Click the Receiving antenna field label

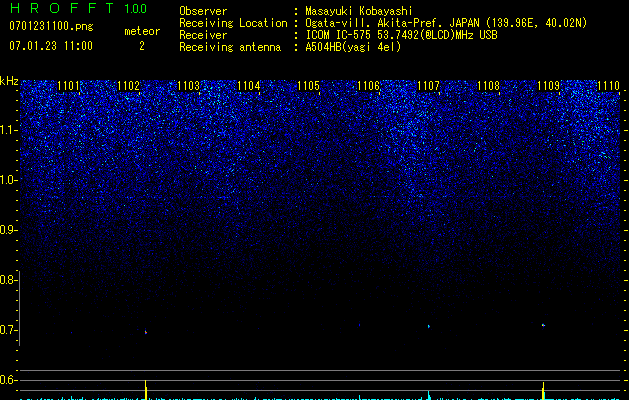click(230, 47)
